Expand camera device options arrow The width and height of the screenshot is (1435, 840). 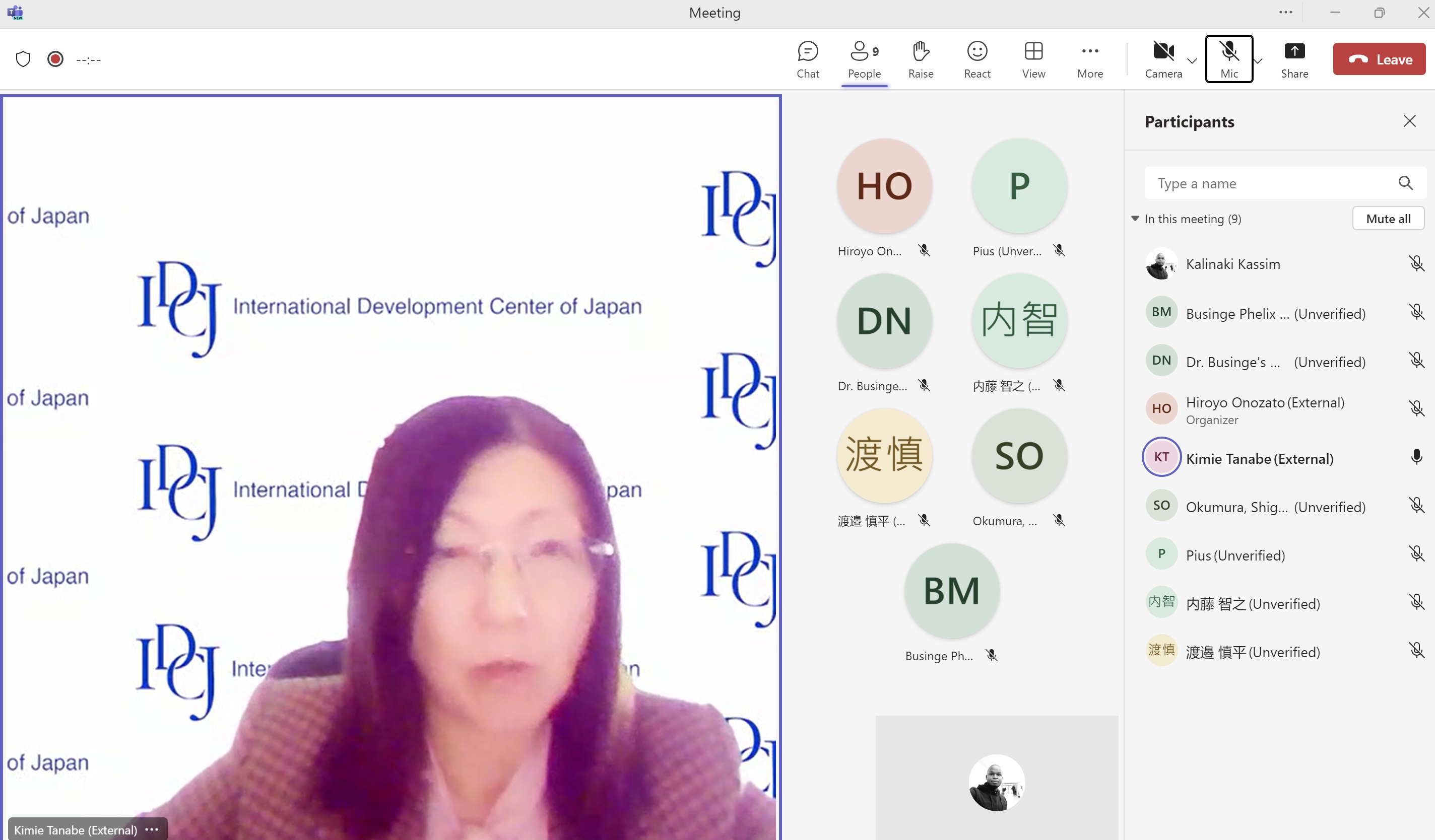pyautogui.click(x=1192, y=61)
